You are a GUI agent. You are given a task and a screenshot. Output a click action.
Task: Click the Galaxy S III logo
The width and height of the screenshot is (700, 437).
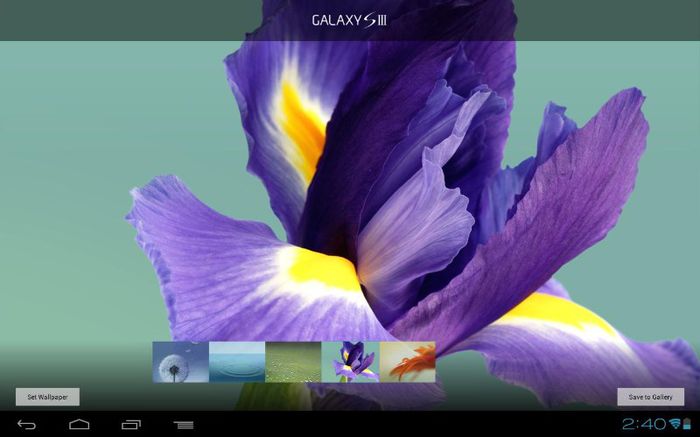point(349,20)
